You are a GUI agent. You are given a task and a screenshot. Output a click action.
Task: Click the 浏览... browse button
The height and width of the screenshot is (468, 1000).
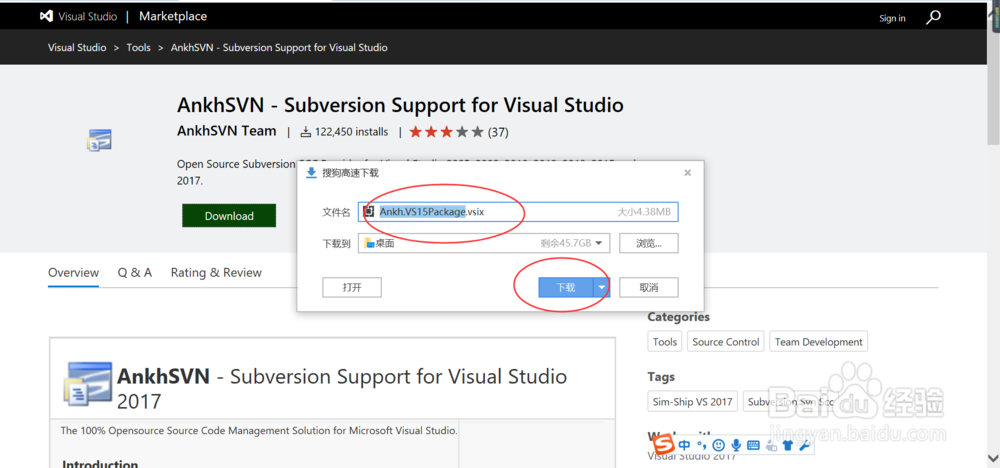(x=648, y=243)
